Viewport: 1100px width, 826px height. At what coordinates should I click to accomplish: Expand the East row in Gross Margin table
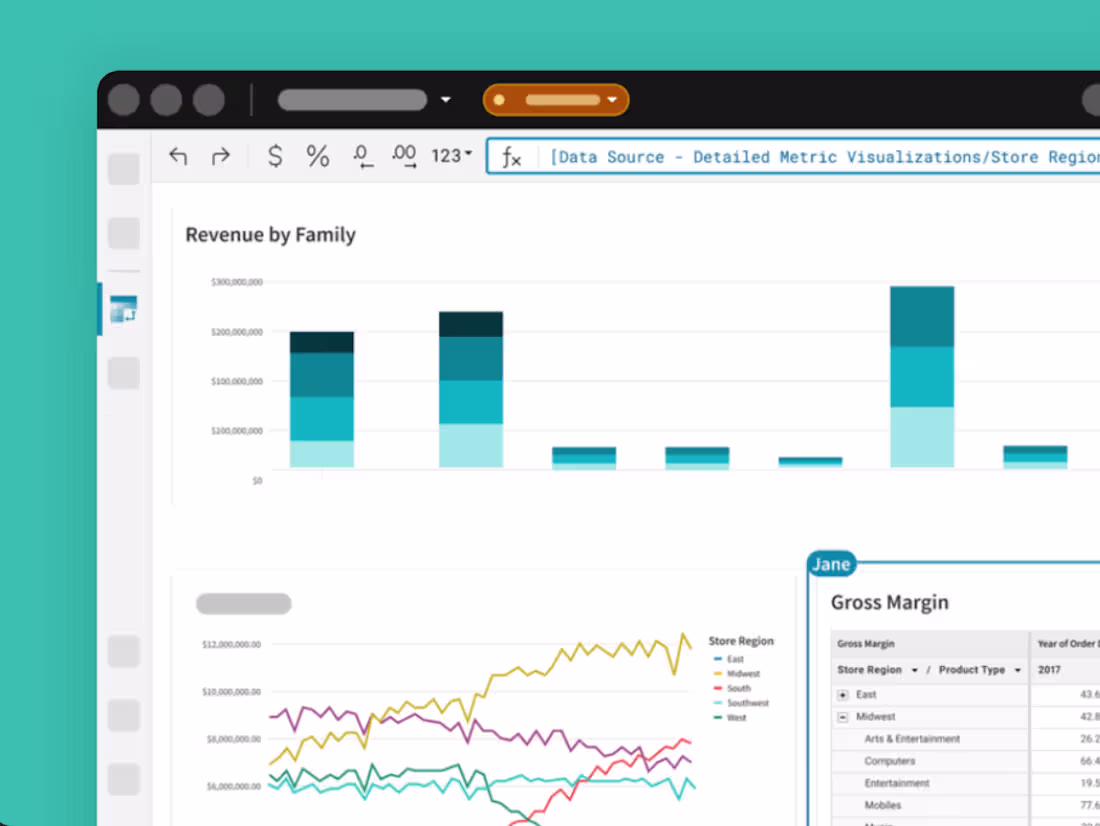[843, 695]
